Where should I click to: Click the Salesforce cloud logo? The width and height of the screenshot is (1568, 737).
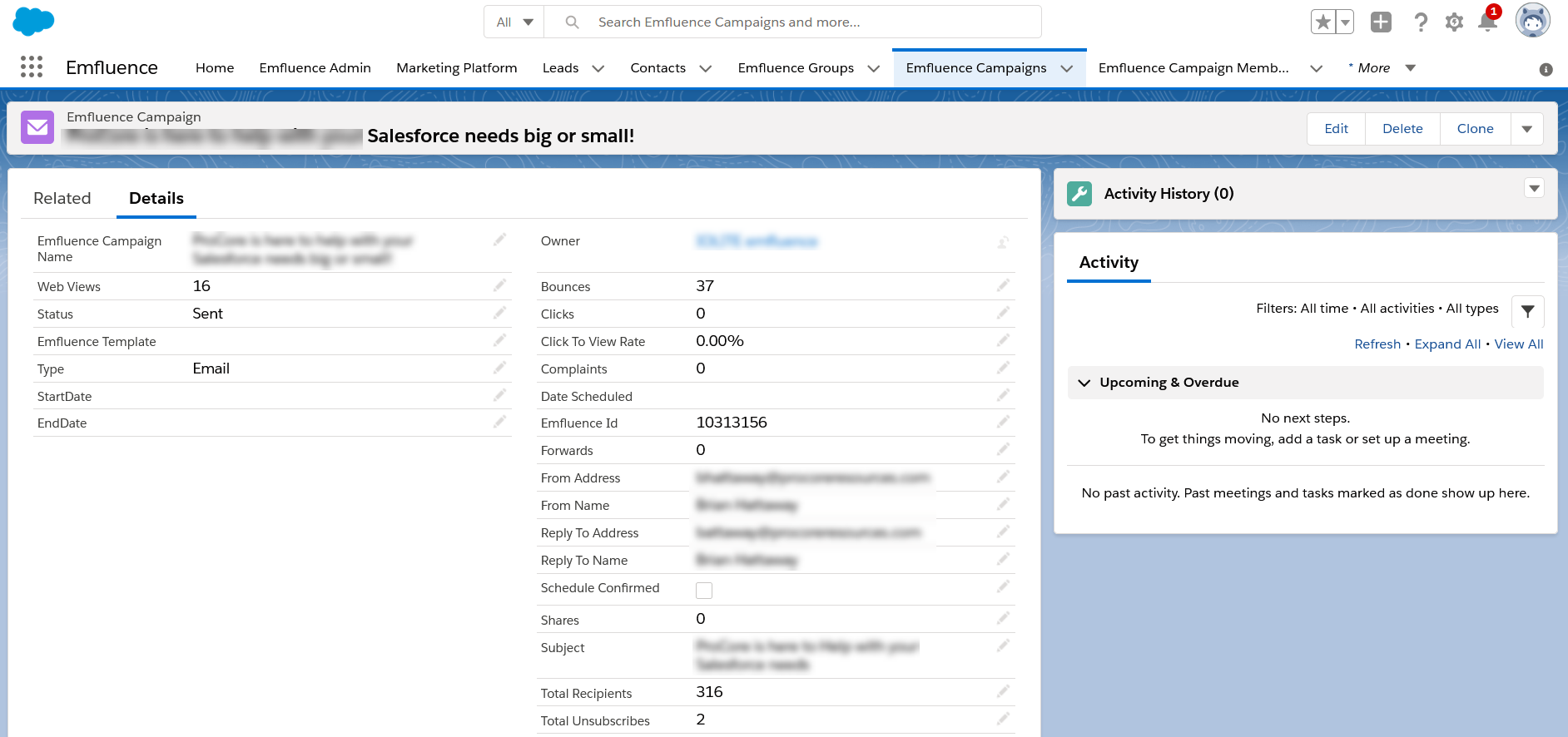[x=34, y=22]
